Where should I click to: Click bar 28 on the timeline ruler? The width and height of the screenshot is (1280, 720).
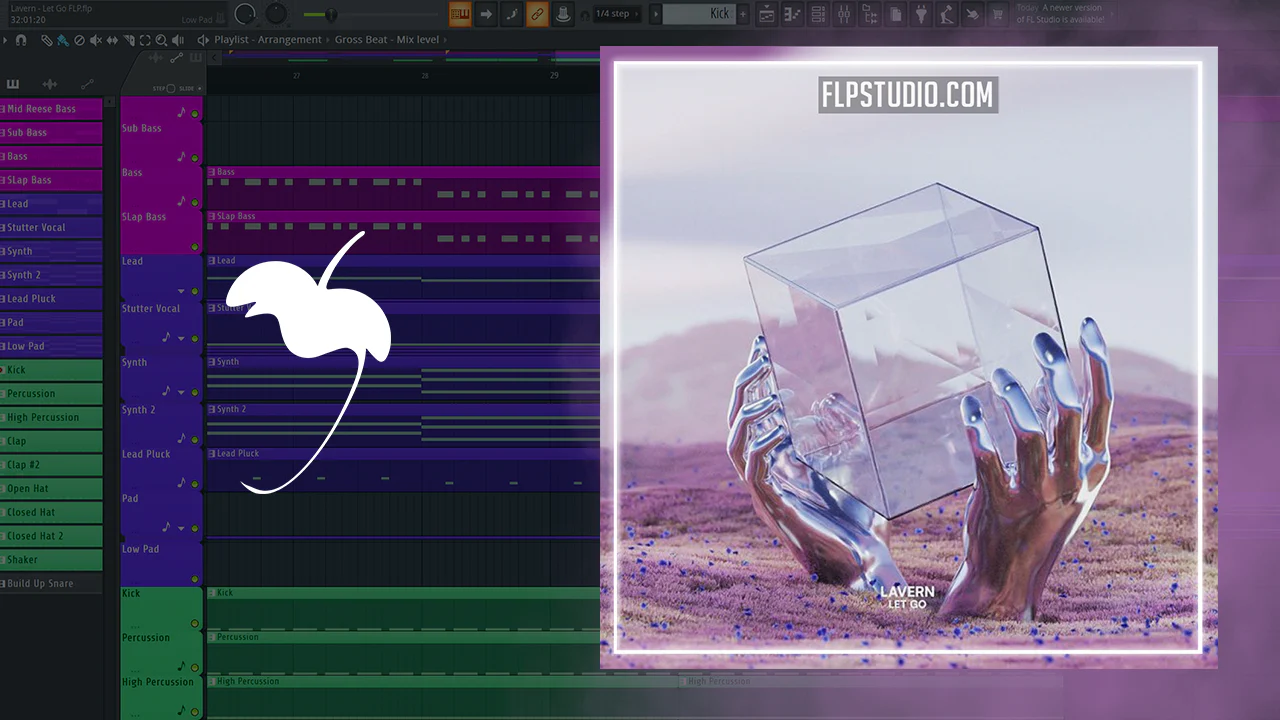coord(425,76)
